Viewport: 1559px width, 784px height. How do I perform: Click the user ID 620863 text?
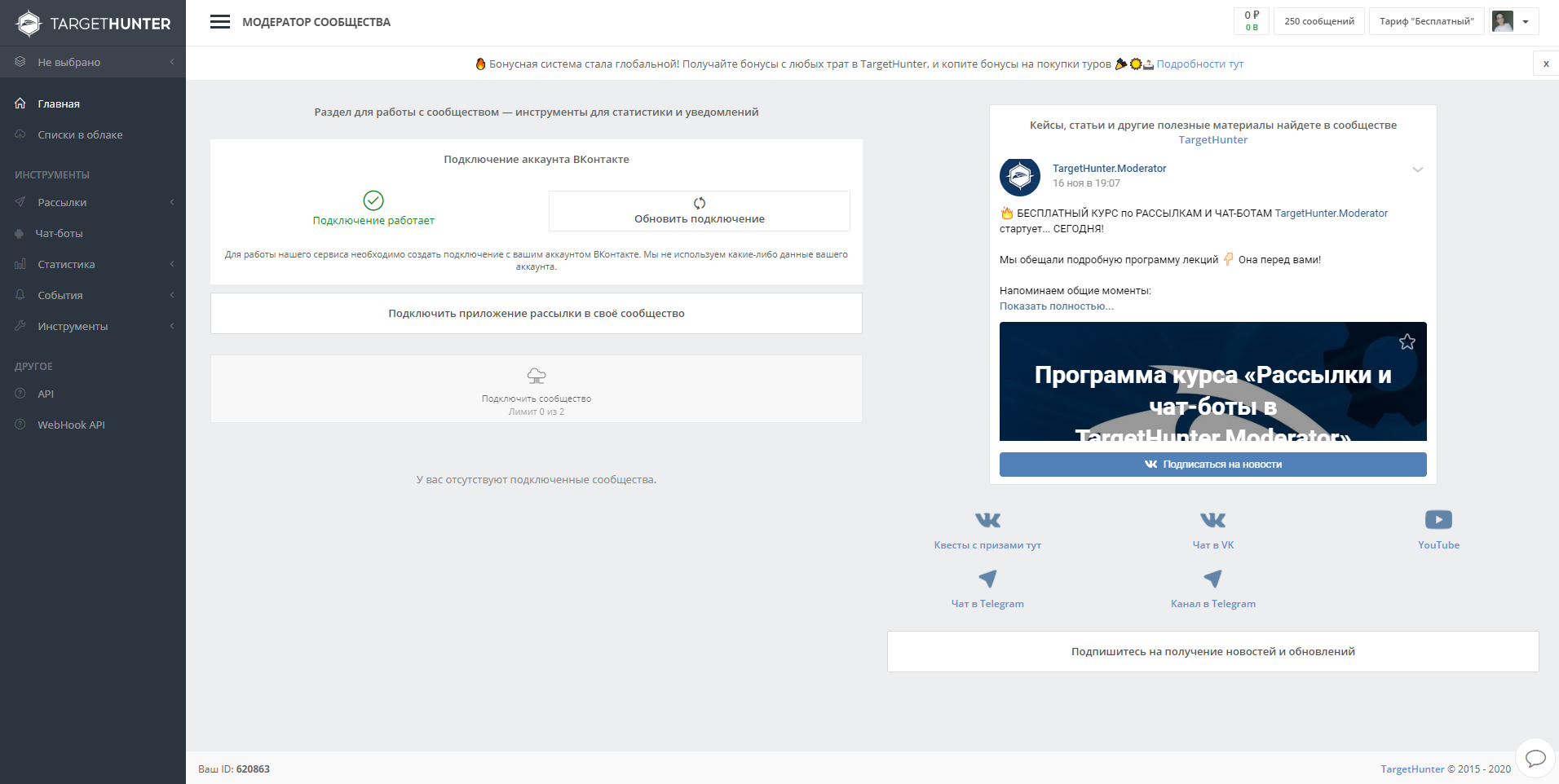point(253,769)
